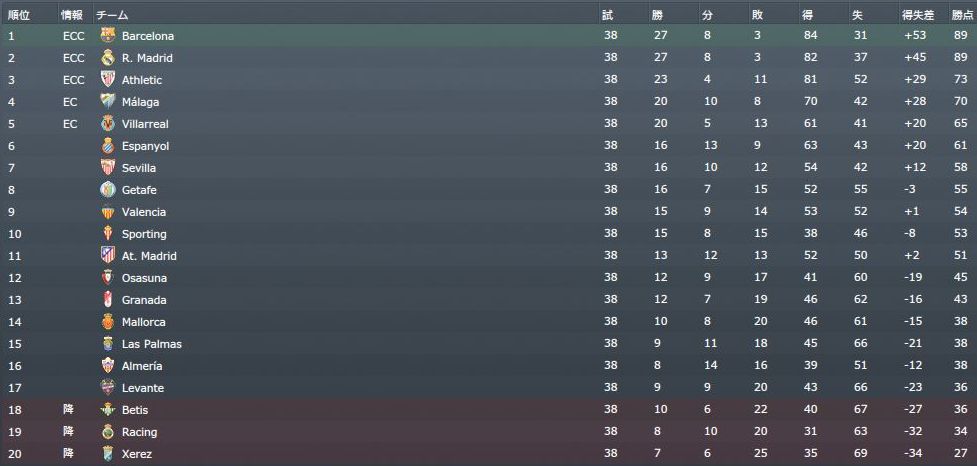Viewport: 977px width, 466px height.
Task: Click the Sevilla team crest icon
Action: pos(108,167)
